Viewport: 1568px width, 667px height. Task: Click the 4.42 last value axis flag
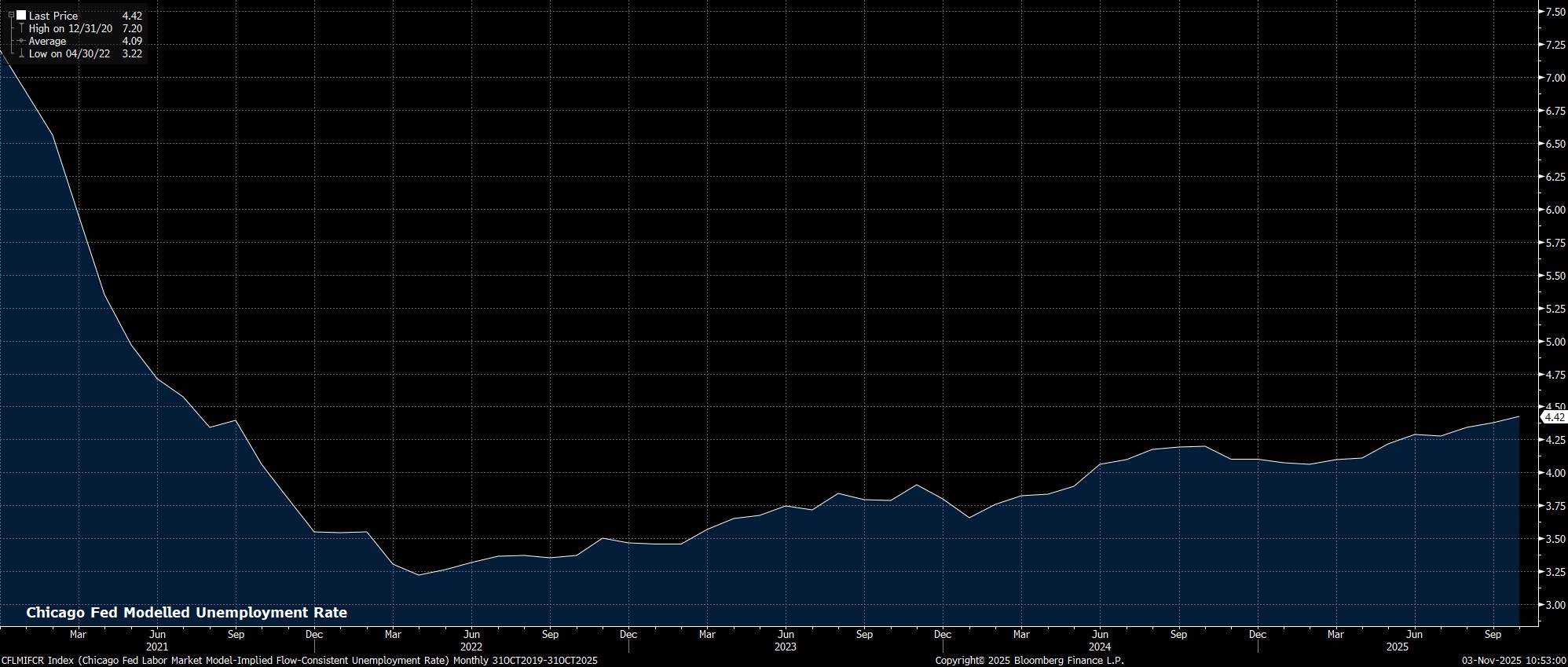point(1554,418)
